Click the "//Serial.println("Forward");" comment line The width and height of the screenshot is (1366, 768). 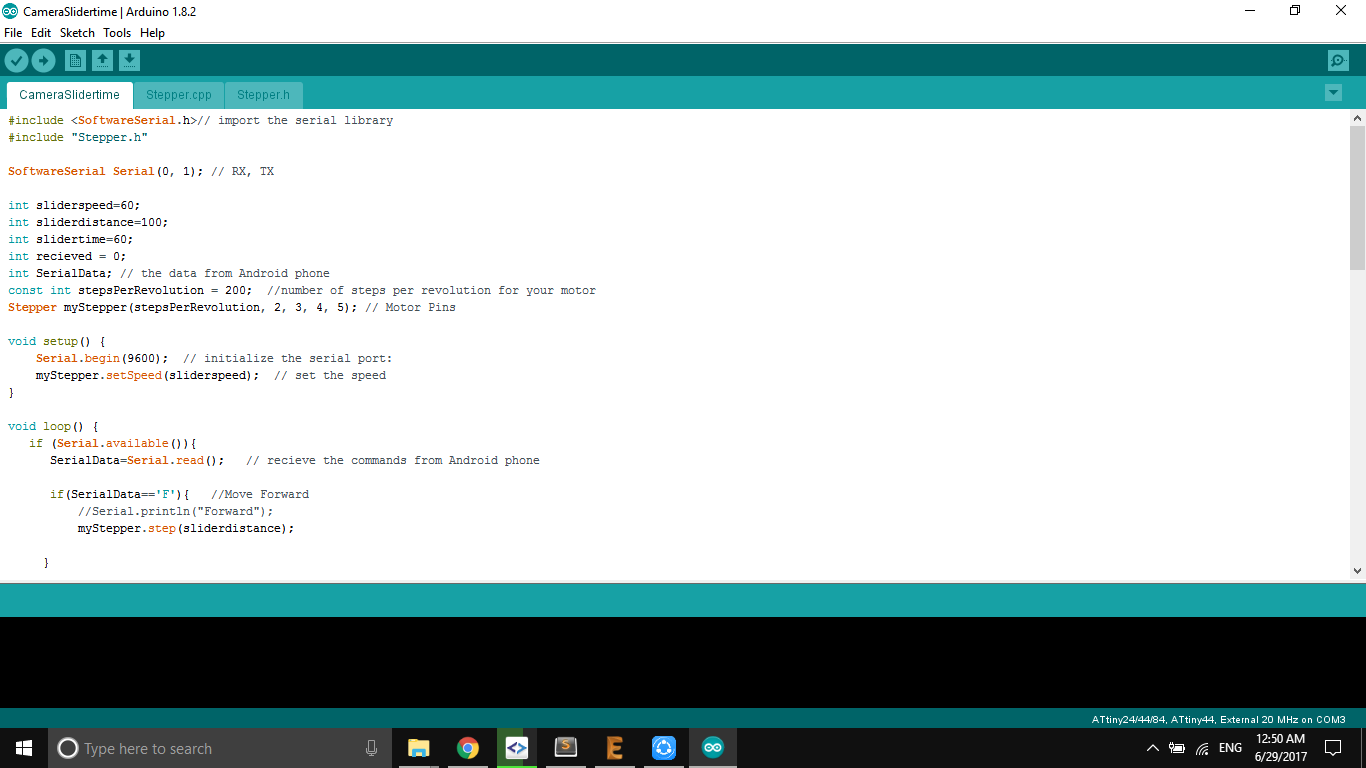(175, 511)
